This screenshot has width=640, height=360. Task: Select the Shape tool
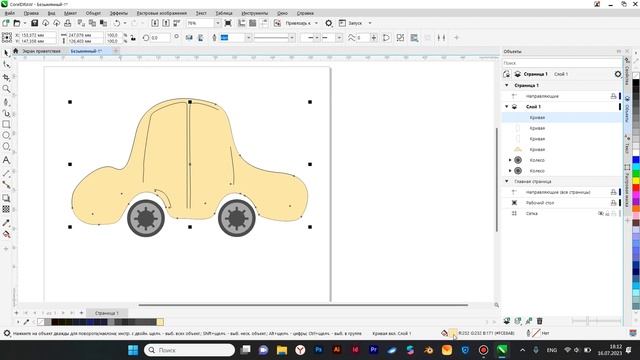6,65
